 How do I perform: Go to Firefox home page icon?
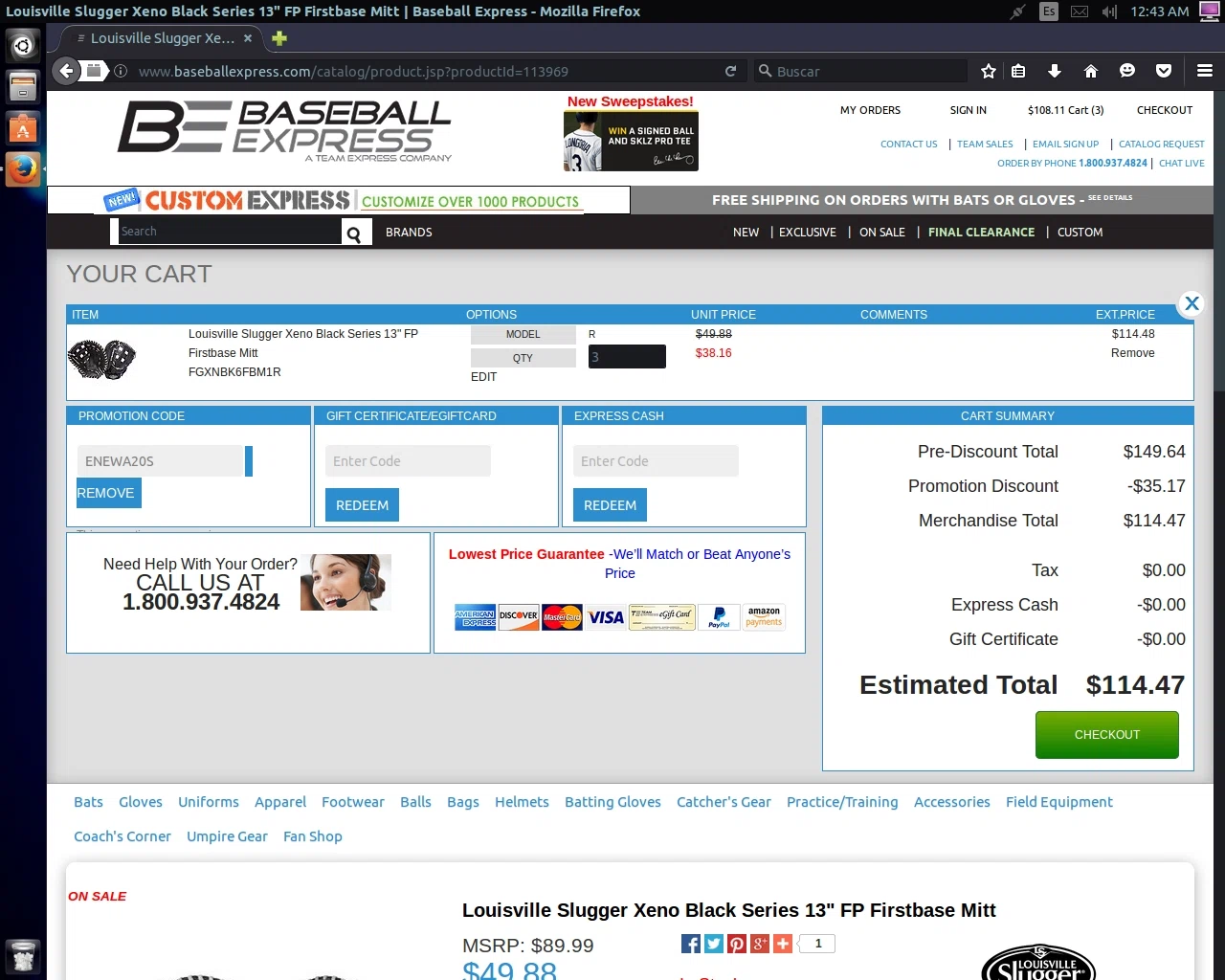(1090, 71)
